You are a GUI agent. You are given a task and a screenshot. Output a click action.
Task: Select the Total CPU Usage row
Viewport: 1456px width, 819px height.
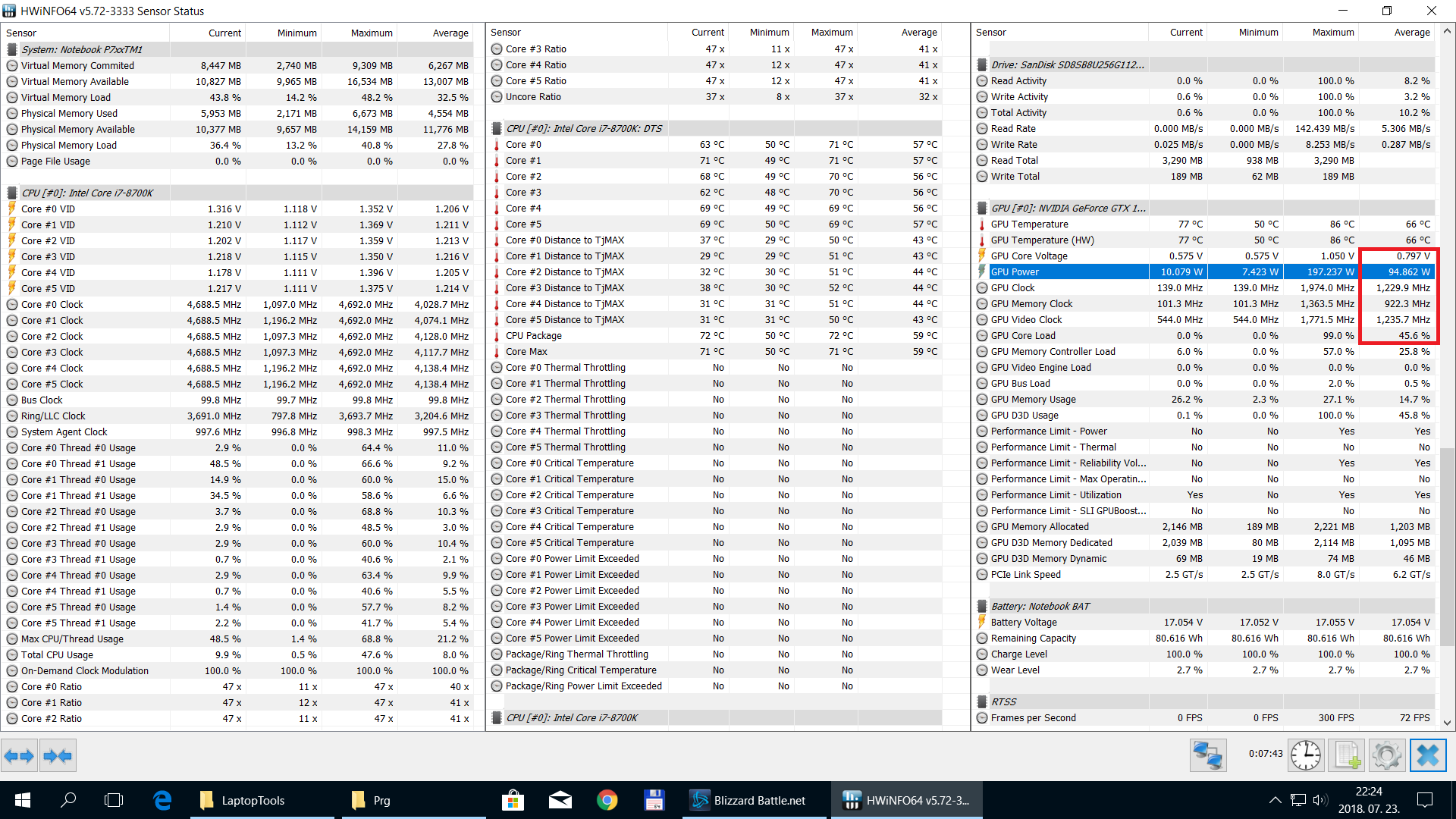pos(237,654)
